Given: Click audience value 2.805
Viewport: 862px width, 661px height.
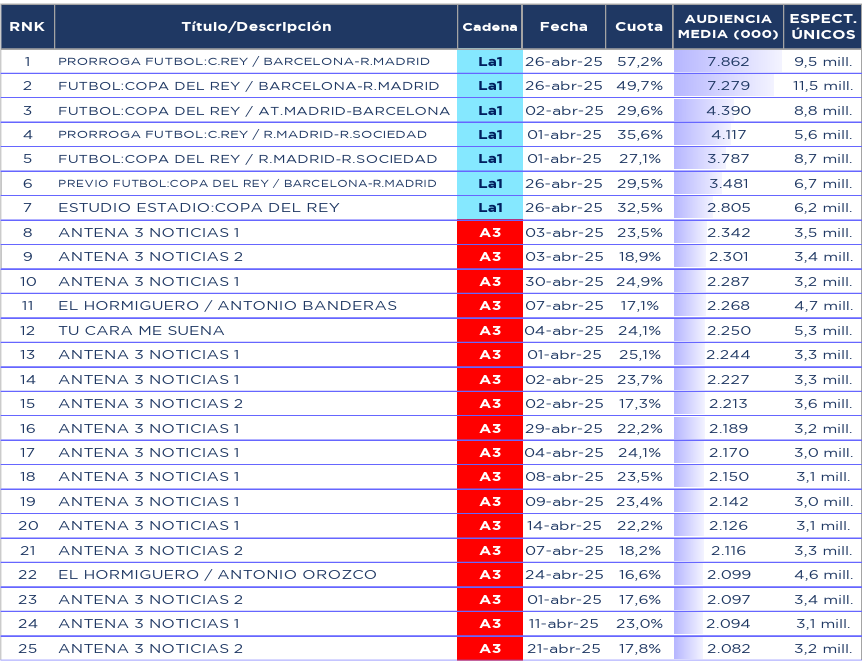Looking at the screenshot, I should (728, 208).
